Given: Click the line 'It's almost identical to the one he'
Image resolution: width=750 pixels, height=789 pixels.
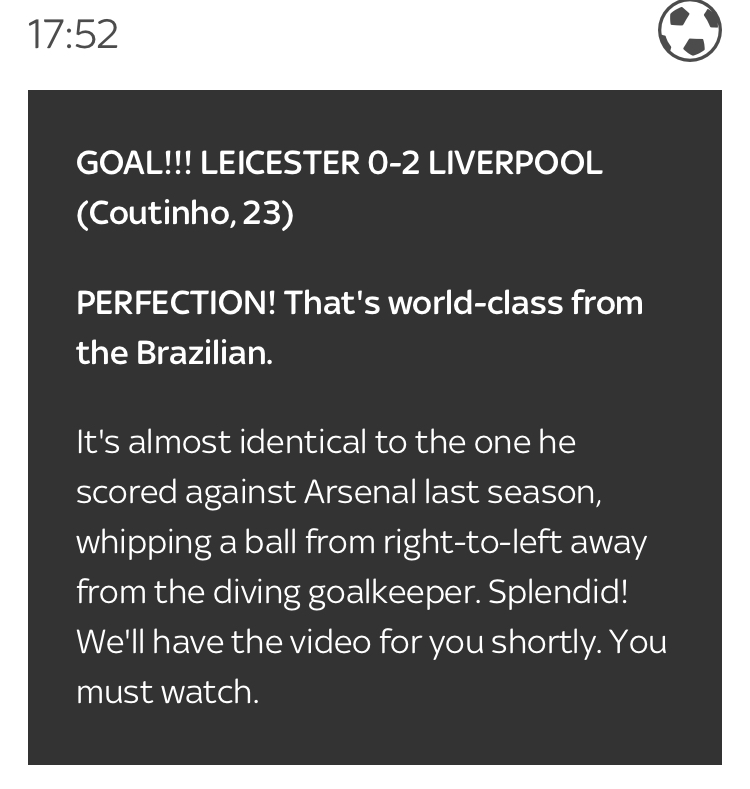Looking at the screenshot, I should [326, 442].
